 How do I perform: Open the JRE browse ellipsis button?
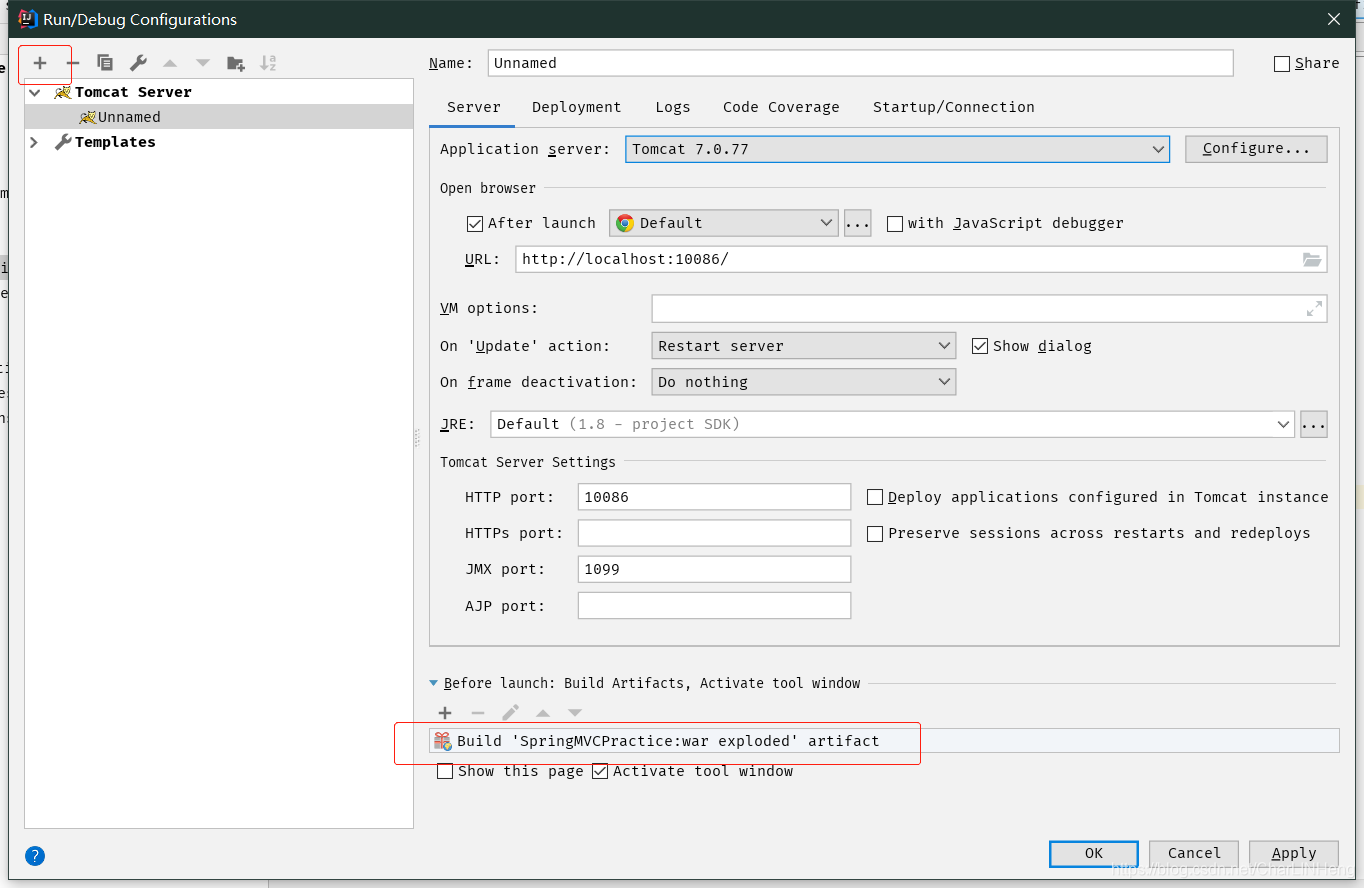(x=1313, y=424)
